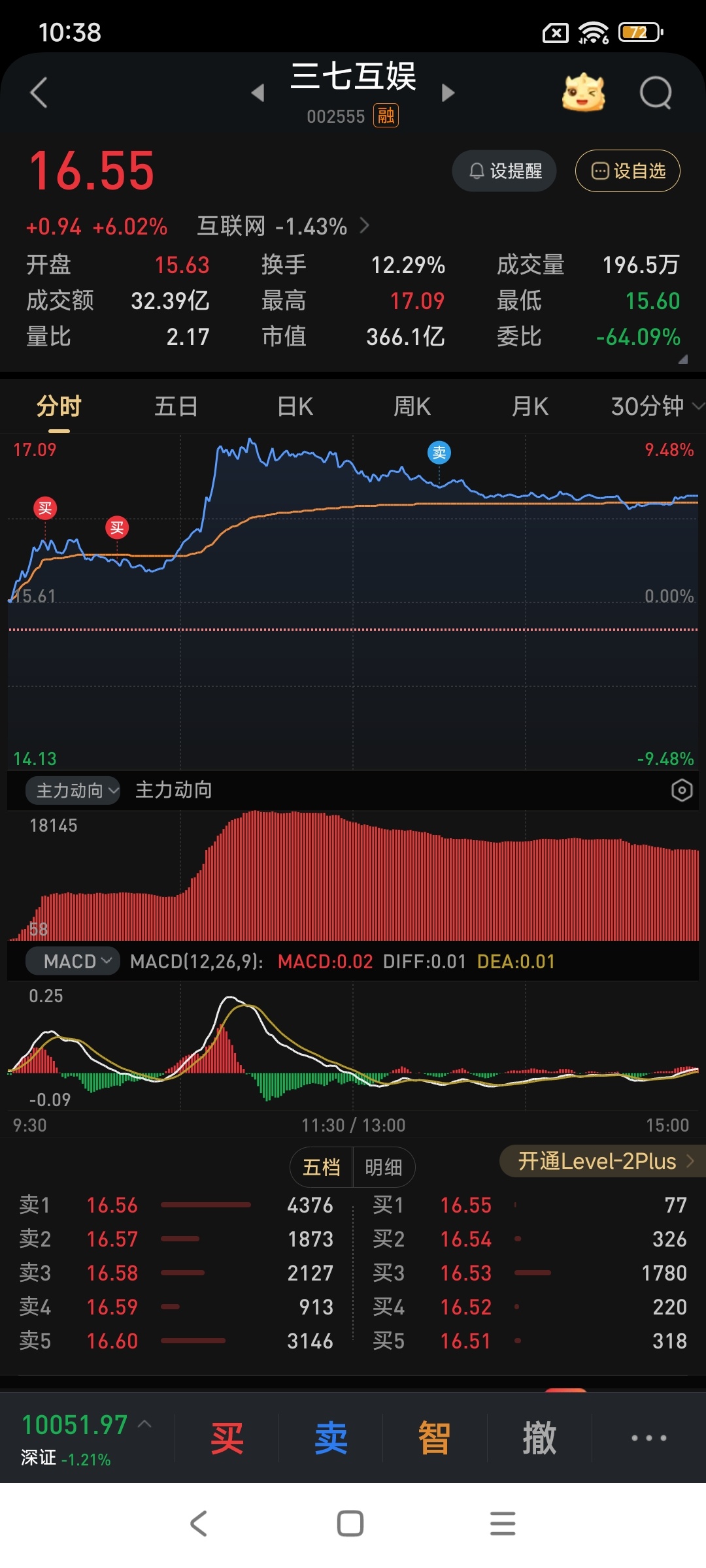Select the 分时 chart tab
The image size is (706, 1568).
[x=59, y=406]
